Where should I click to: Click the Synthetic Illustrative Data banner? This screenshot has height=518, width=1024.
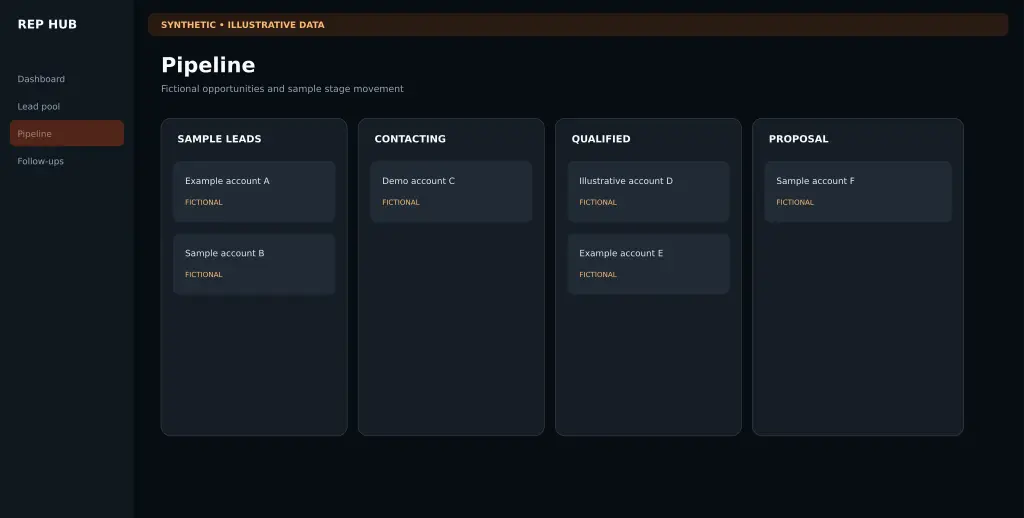pyautogui.click(x=578, y=25)
